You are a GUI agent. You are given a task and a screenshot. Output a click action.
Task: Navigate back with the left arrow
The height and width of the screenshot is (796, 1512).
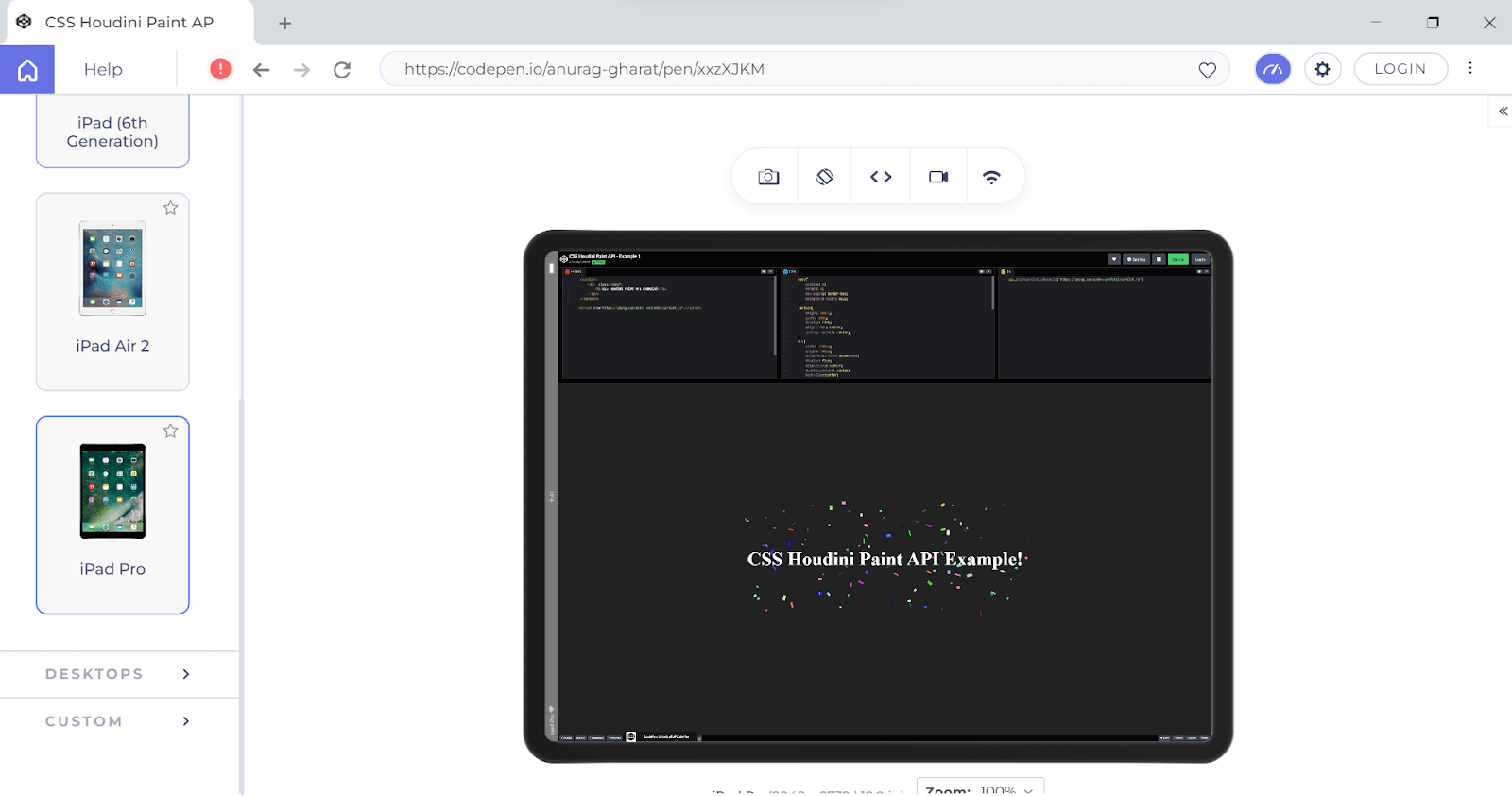pos(262,69)
